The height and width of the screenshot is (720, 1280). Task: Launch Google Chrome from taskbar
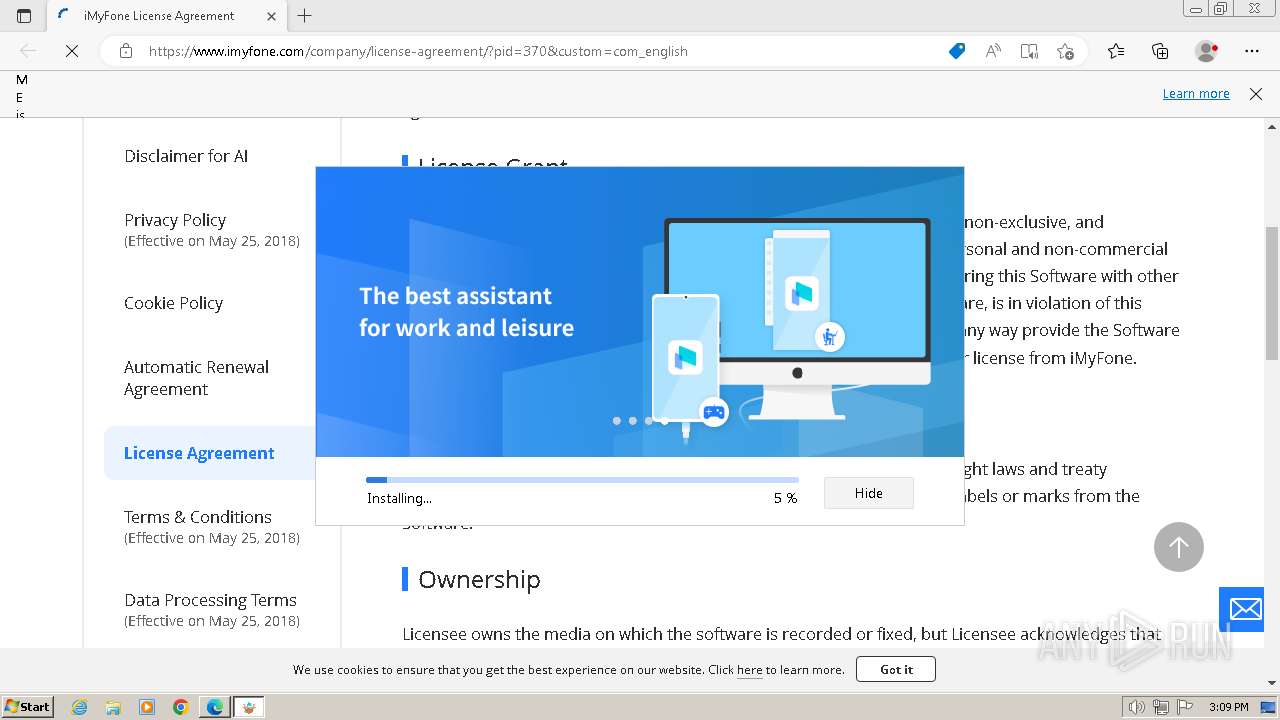181,707
